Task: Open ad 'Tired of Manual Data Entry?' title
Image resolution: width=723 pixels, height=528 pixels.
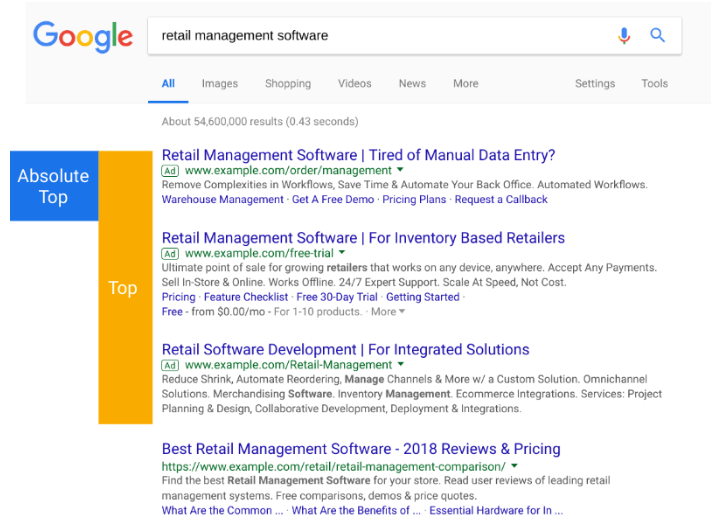Action: (x=358, y=155)
